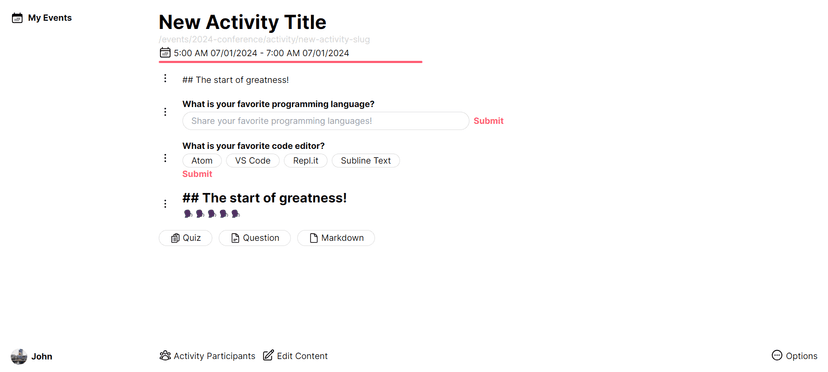Click the calendar icon beside activity time
Viewport: 828px width, 372px height.
[x=165, y=53]
